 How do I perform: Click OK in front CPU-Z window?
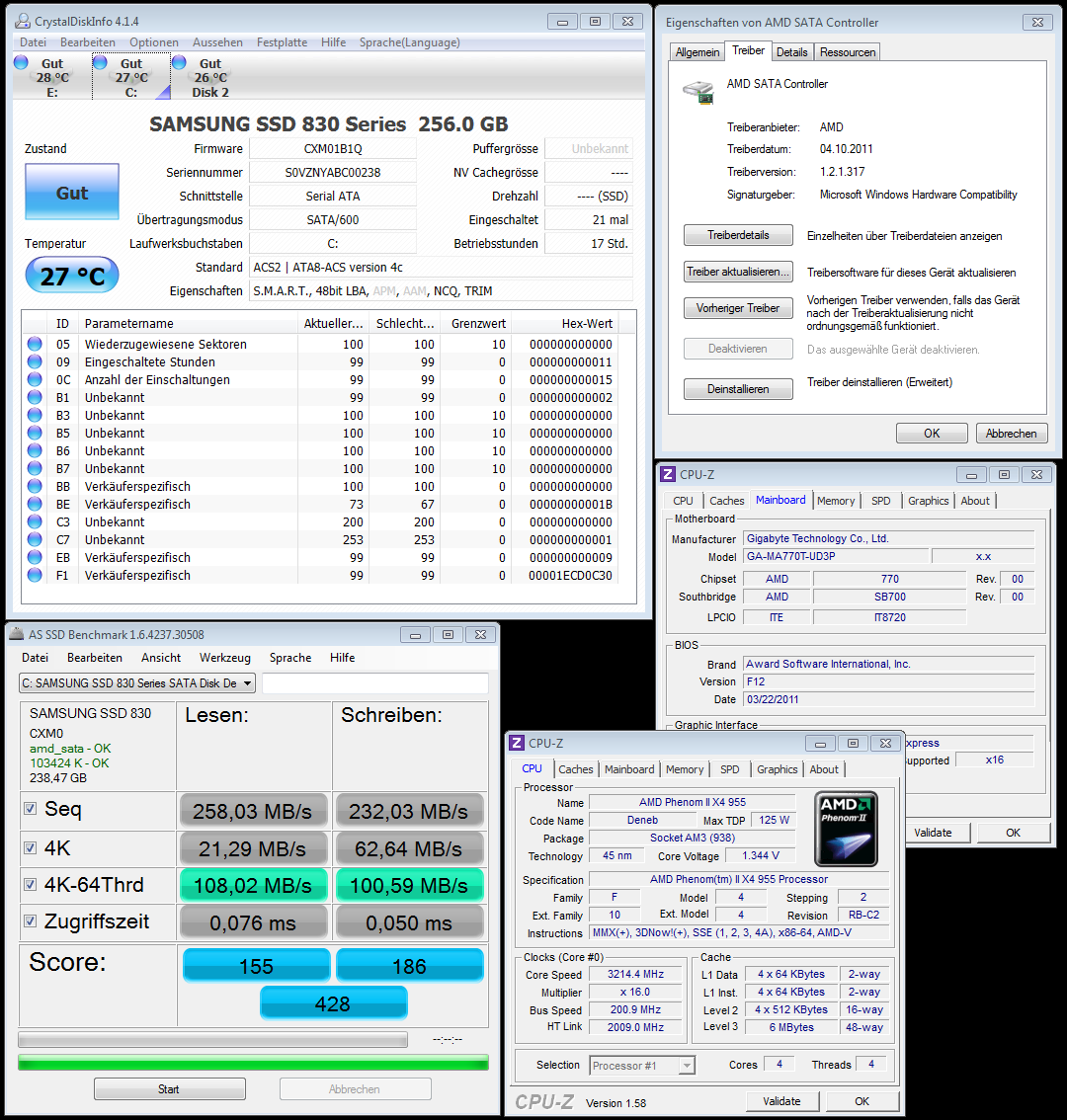(862, 1101)
